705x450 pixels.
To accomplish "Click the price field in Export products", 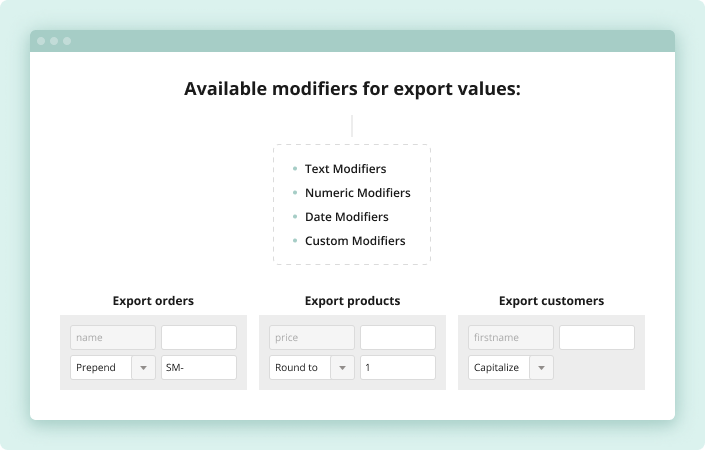I will (x=311, y=338).
